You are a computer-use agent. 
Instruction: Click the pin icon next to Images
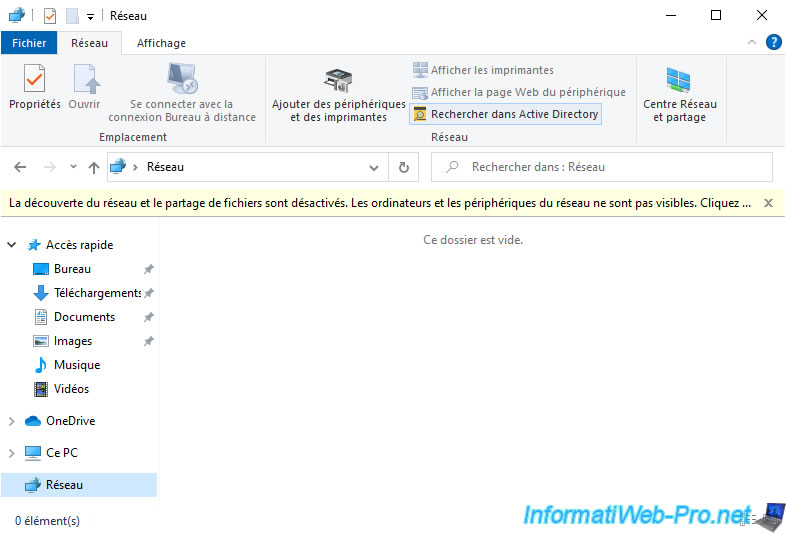pyautogui.click(x=148, y=341)
